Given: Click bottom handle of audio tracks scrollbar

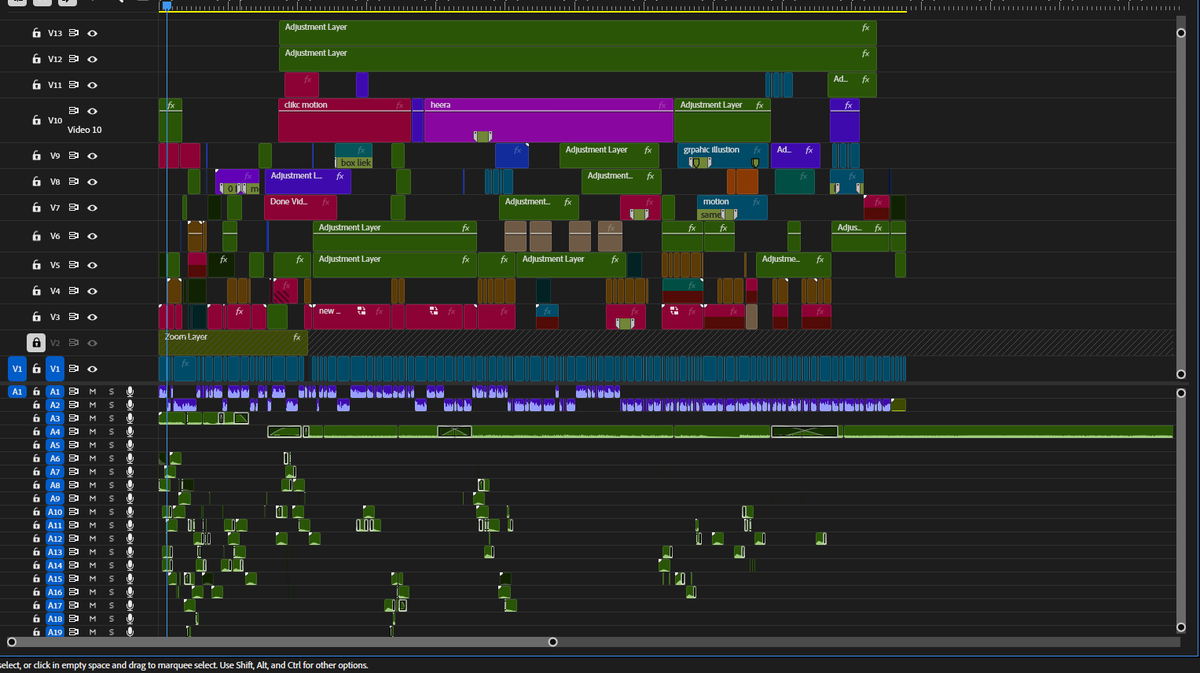Looking at the screenshot, I should 1180,628.
